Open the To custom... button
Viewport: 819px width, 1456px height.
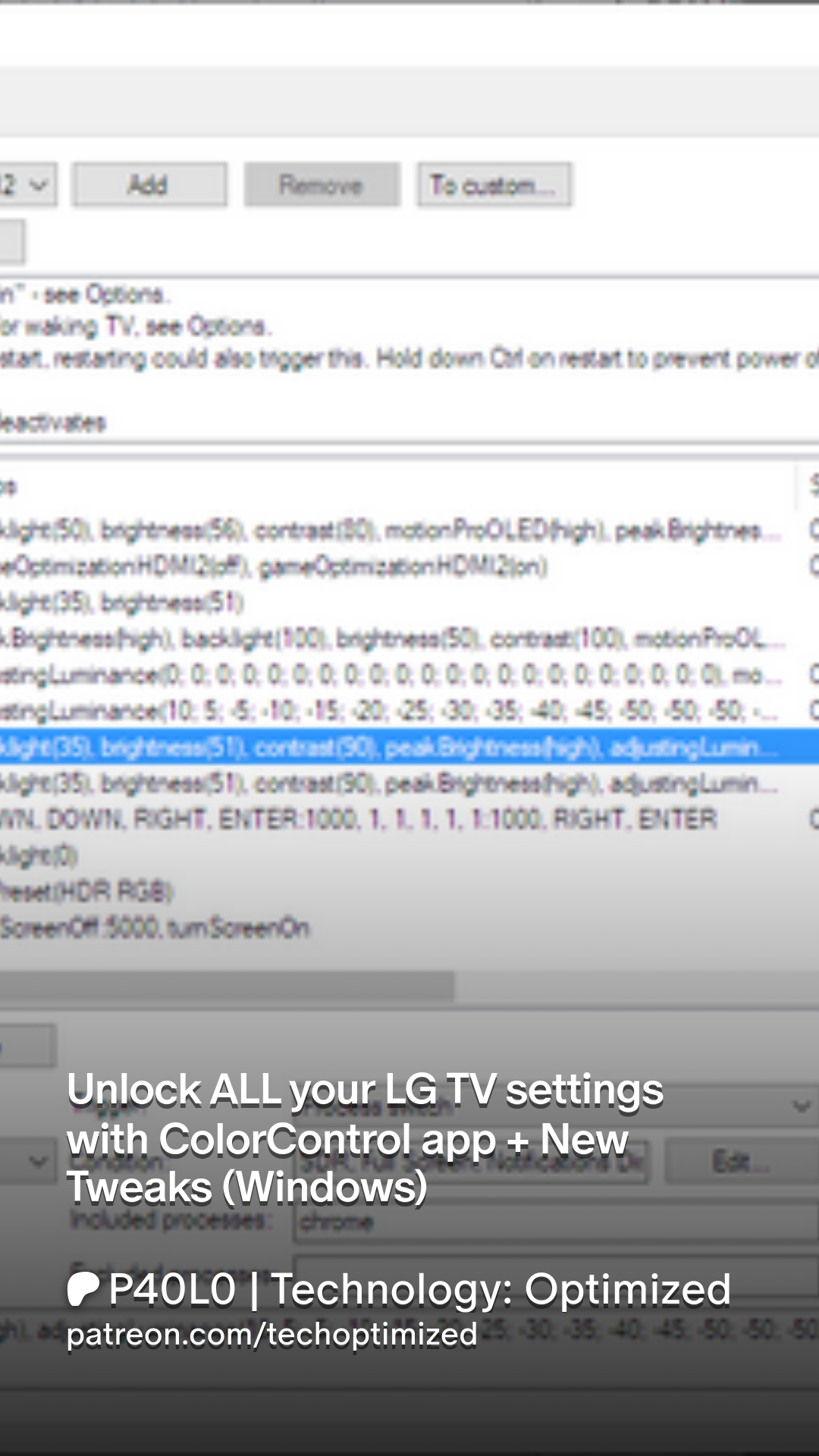pyautogui.click(x=494, y=184)
